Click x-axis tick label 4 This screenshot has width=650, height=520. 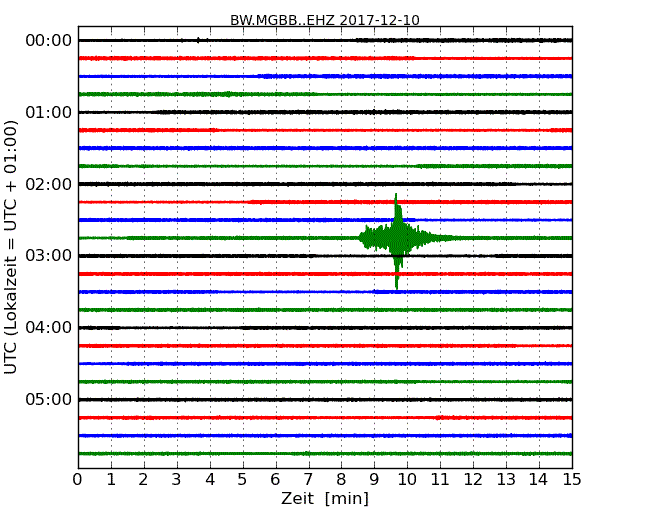(210, 479)
